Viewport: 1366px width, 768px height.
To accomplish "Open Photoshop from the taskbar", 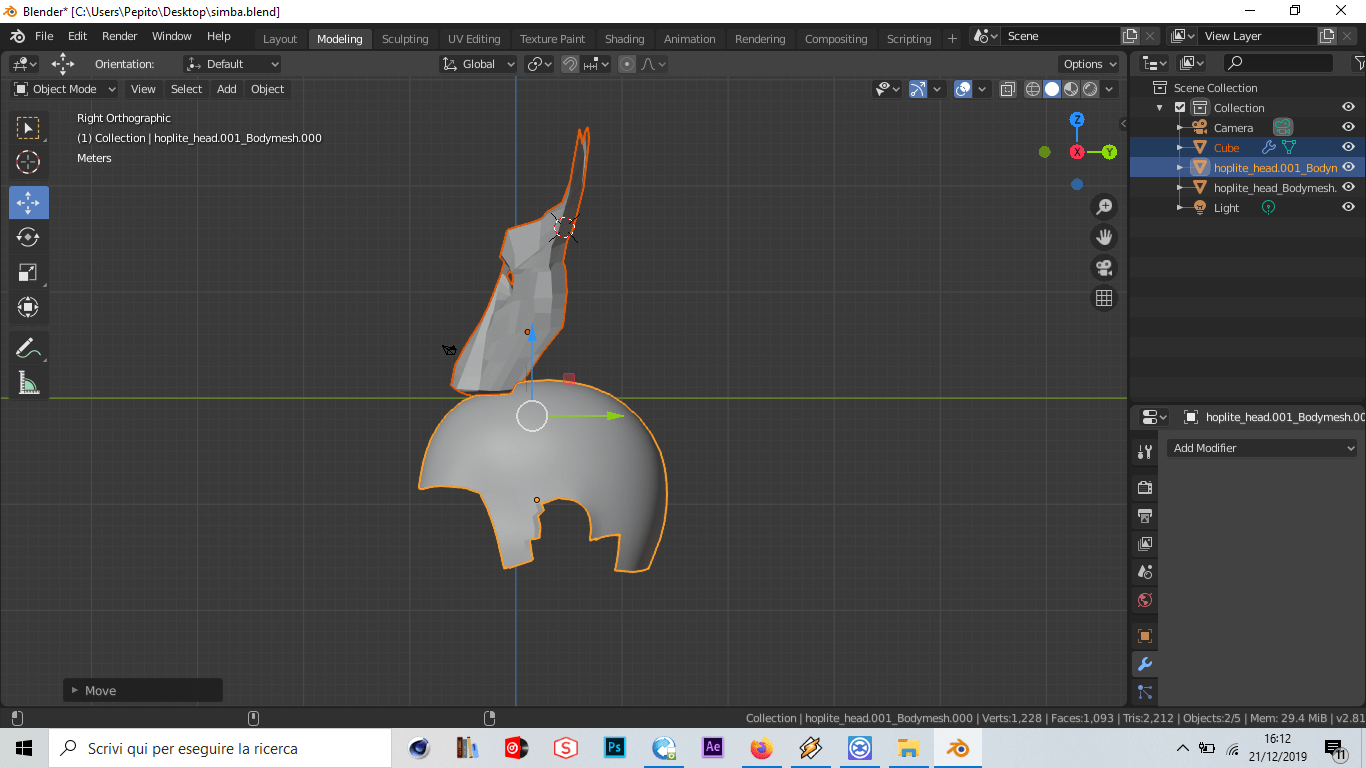I will (615, 748).
